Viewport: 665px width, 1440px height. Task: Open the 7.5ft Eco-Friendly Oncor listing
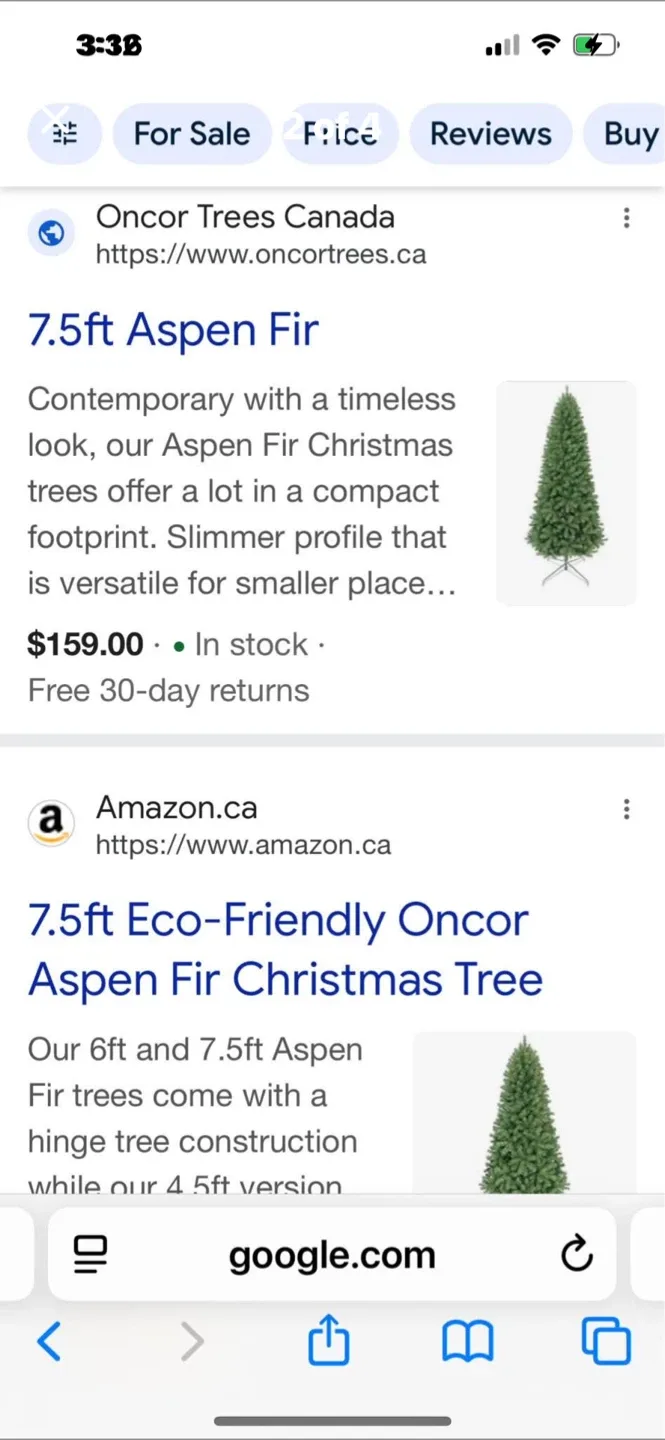284,949
